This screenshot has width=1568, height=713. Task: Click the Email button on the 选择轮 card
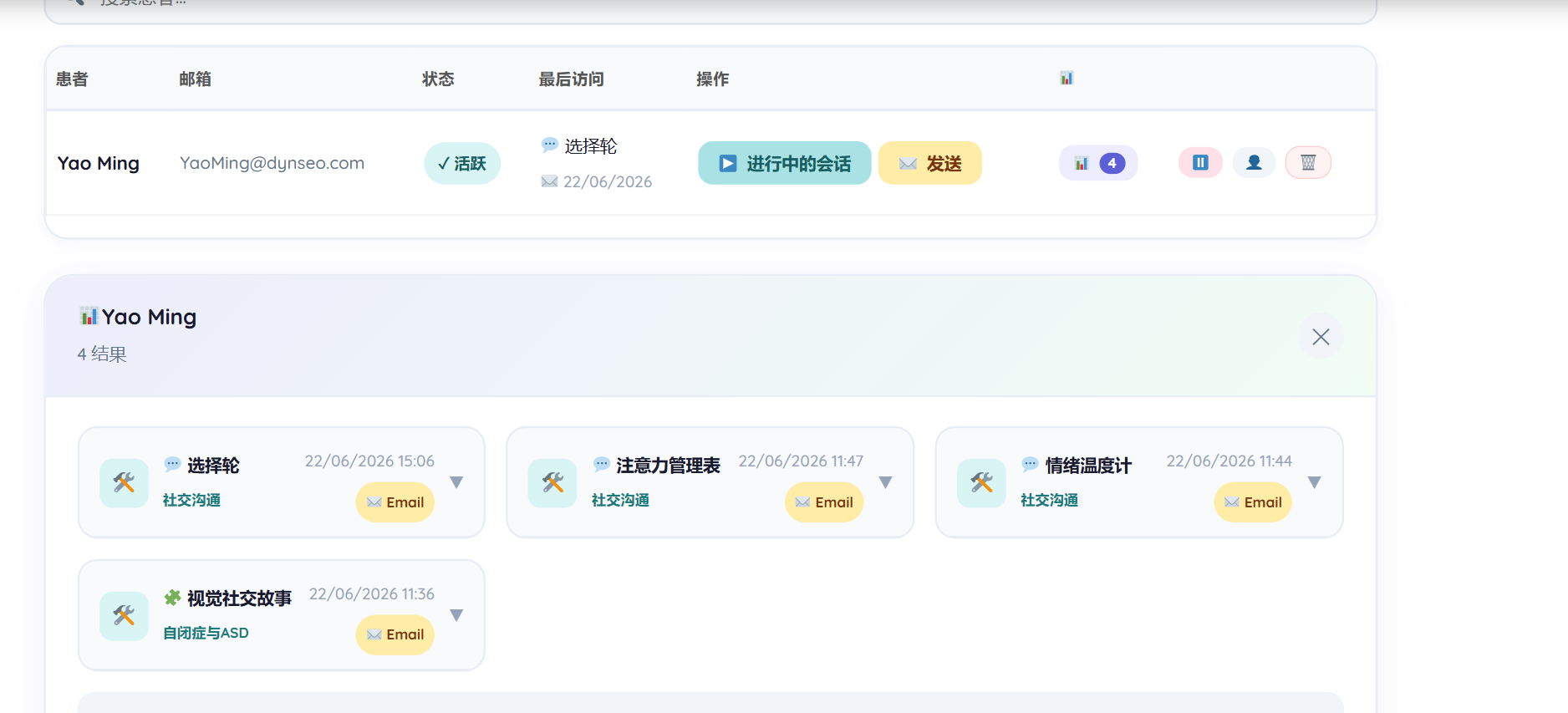(395, 502)
